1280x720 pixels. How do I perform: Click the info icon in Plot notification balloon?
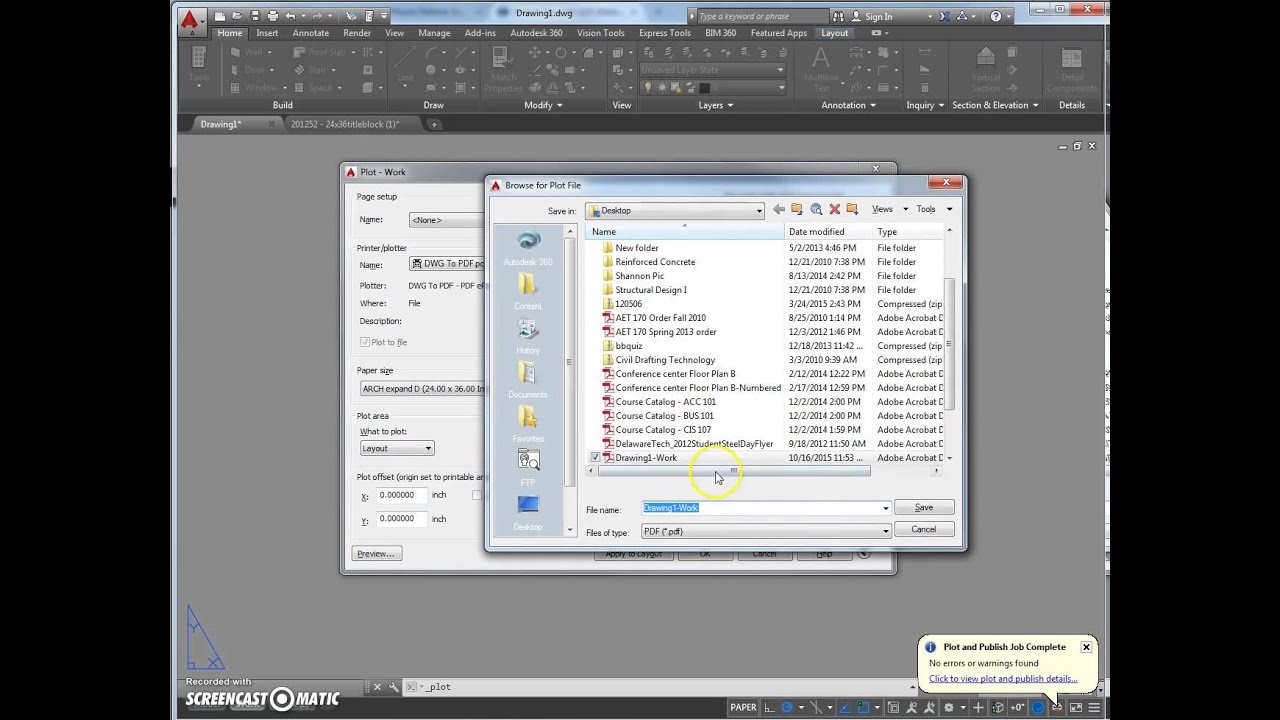click(931, 647)
